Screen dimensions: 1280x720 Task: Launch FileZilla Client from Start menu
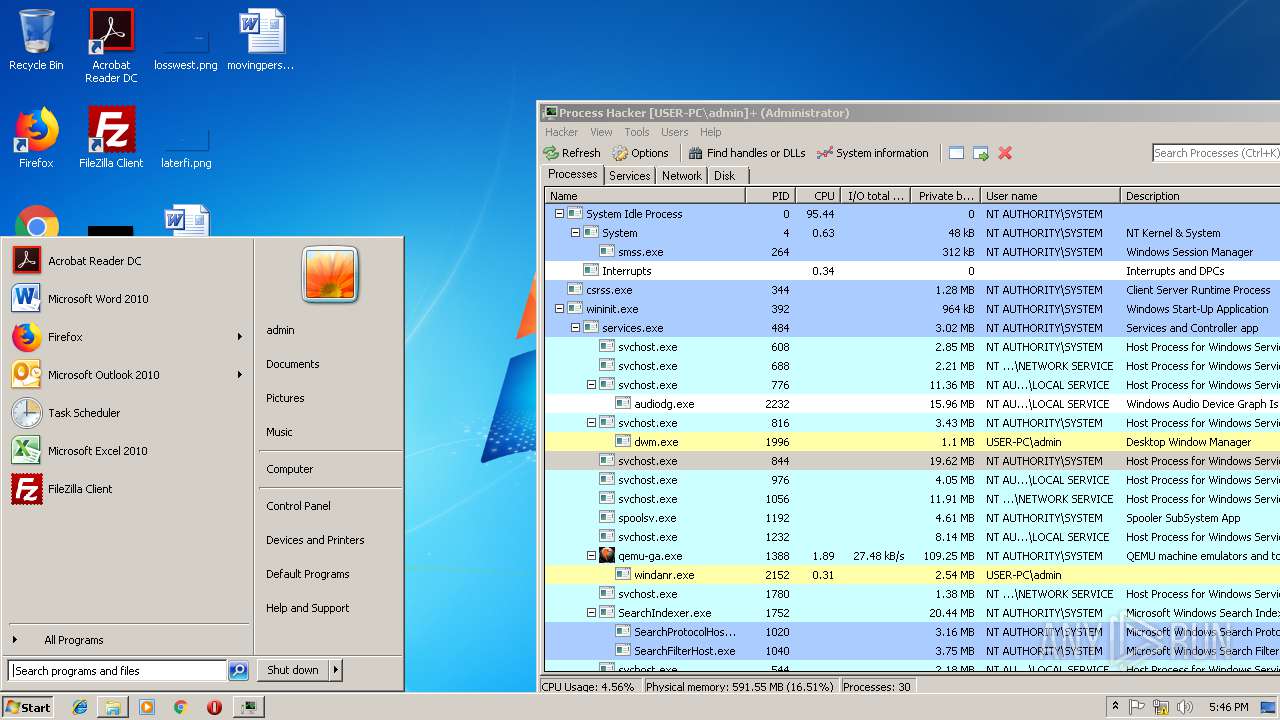128,489
